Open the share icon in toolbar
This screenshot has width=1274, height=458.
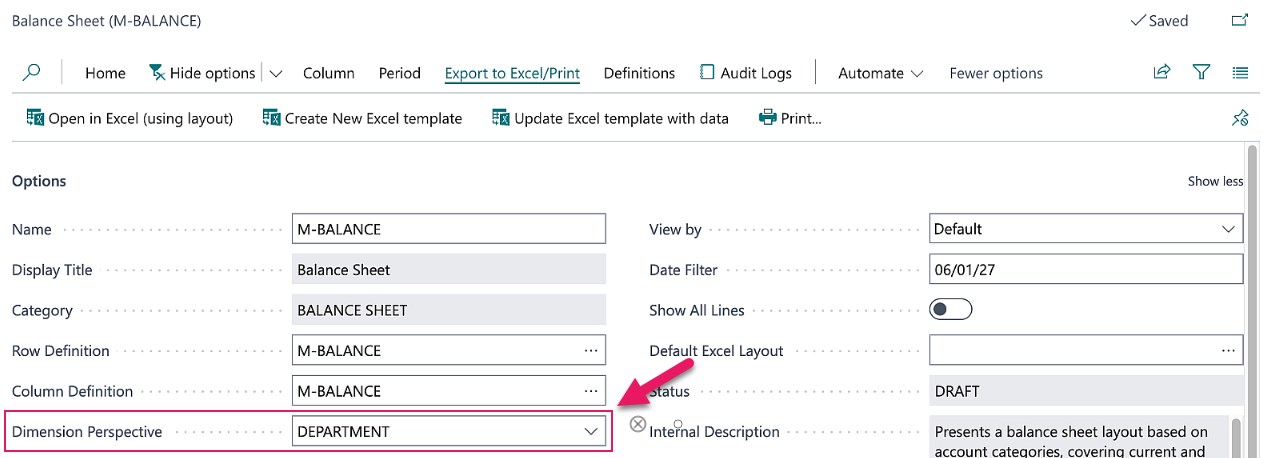(1162, 72)
